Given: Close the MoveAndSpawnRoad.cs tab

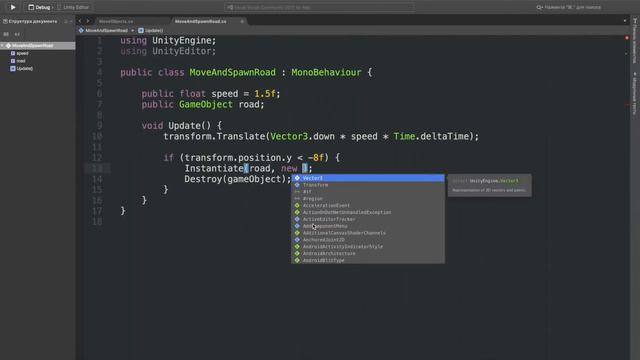Looking at the screenshot, I should point(242,21).
